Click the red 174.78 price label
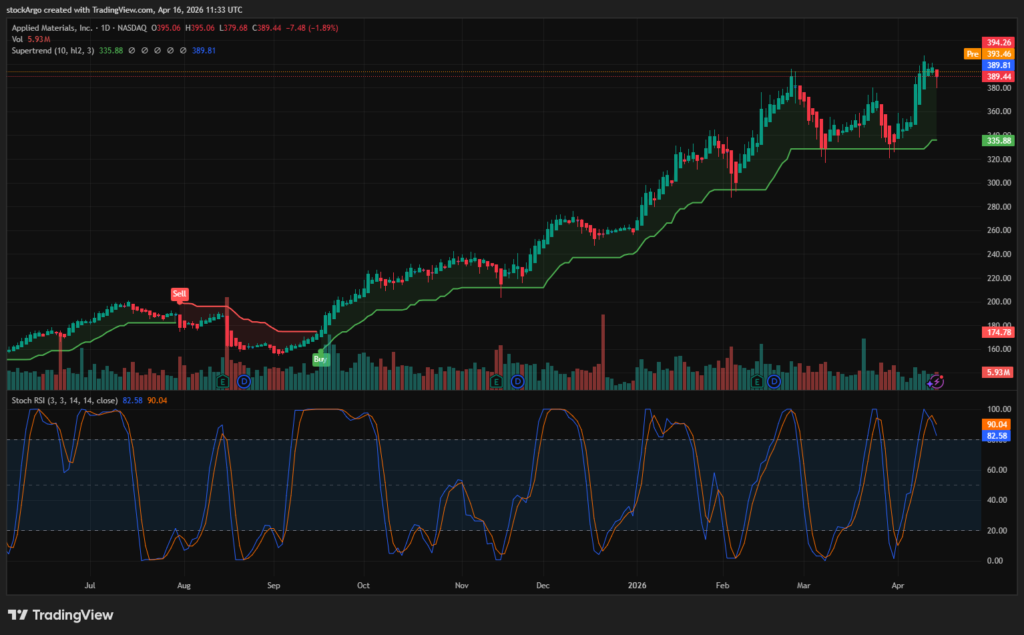This screenshot has width=1024, height=635. coord(999,330)
